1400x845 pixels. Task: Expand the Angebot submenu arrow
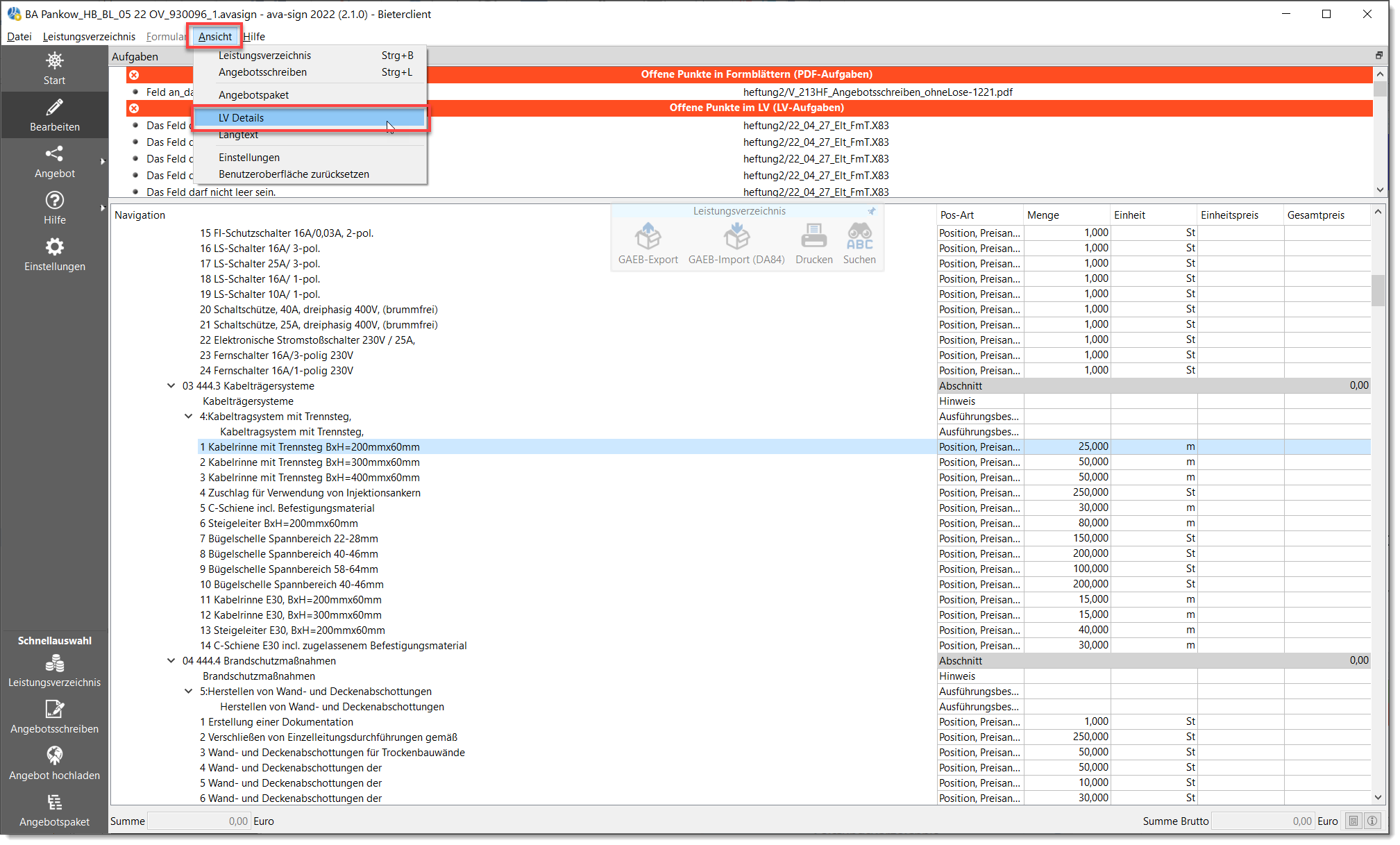coord(103,161)
